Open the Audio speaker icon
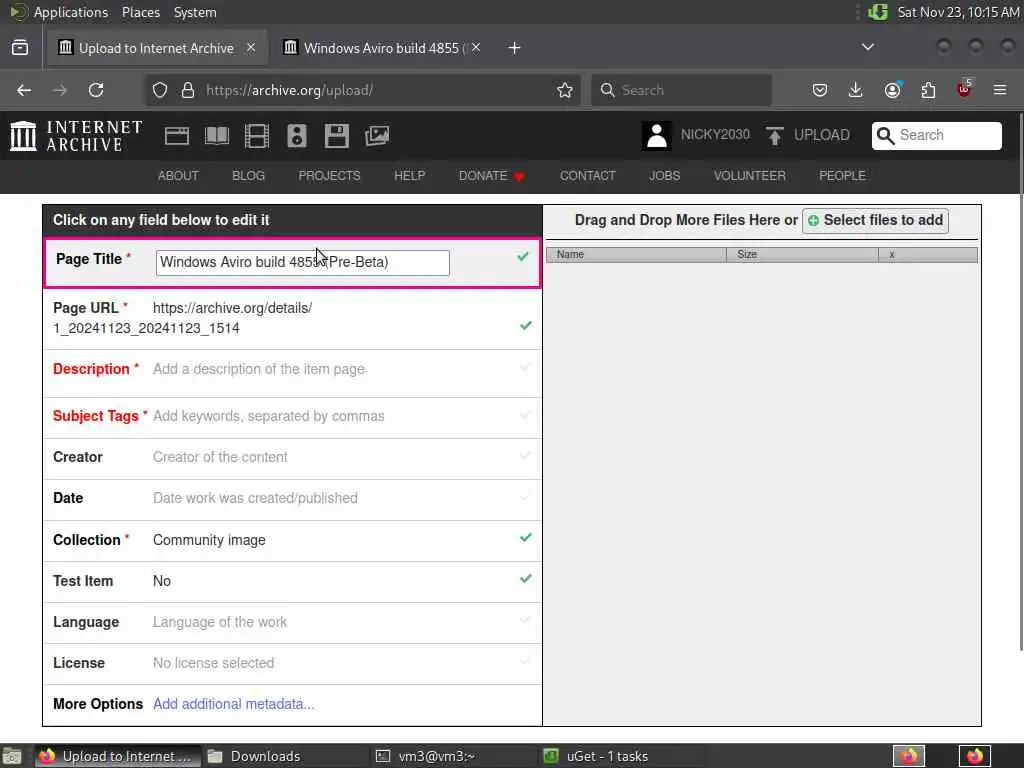This screenshot has height=768, width=1024. point(296,136)
